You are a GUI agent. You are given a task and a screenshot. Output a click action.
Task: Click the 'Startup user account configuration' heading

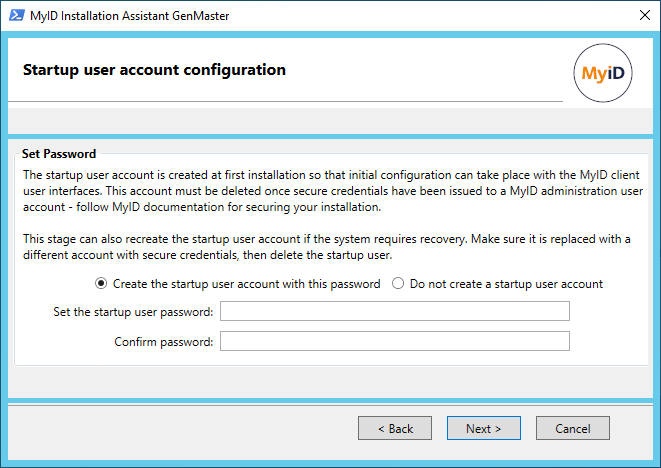154,70
